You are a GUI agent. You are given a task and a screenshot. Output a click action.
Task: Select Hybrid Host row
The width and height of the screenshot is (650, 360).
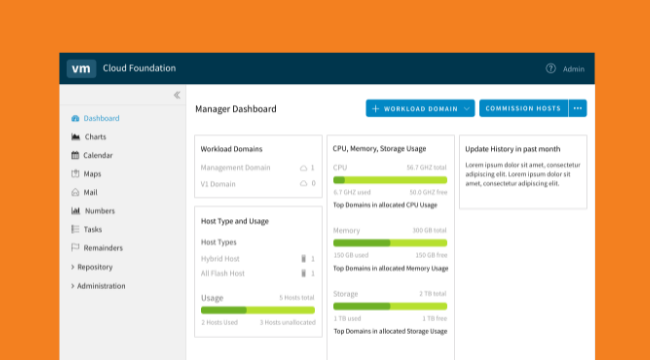(x=258, y=259)
